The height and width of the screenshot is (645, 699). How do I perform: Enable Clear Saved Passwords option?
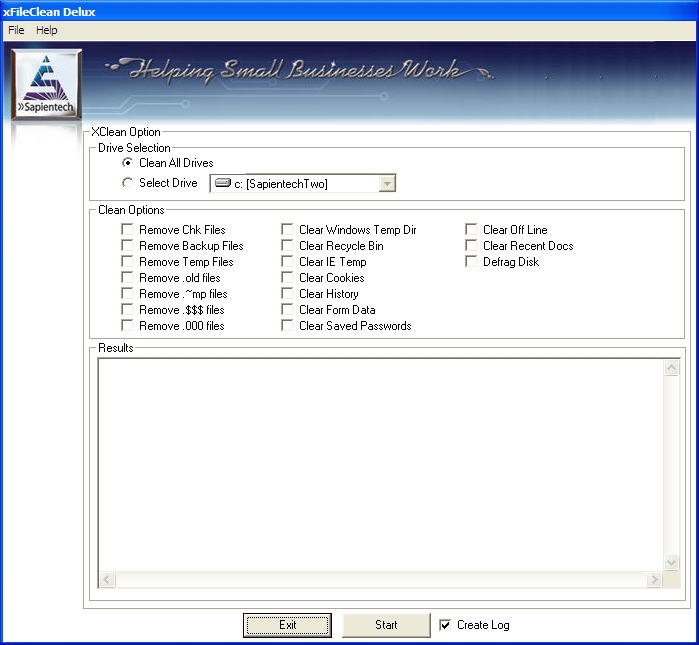pos(287,326)
